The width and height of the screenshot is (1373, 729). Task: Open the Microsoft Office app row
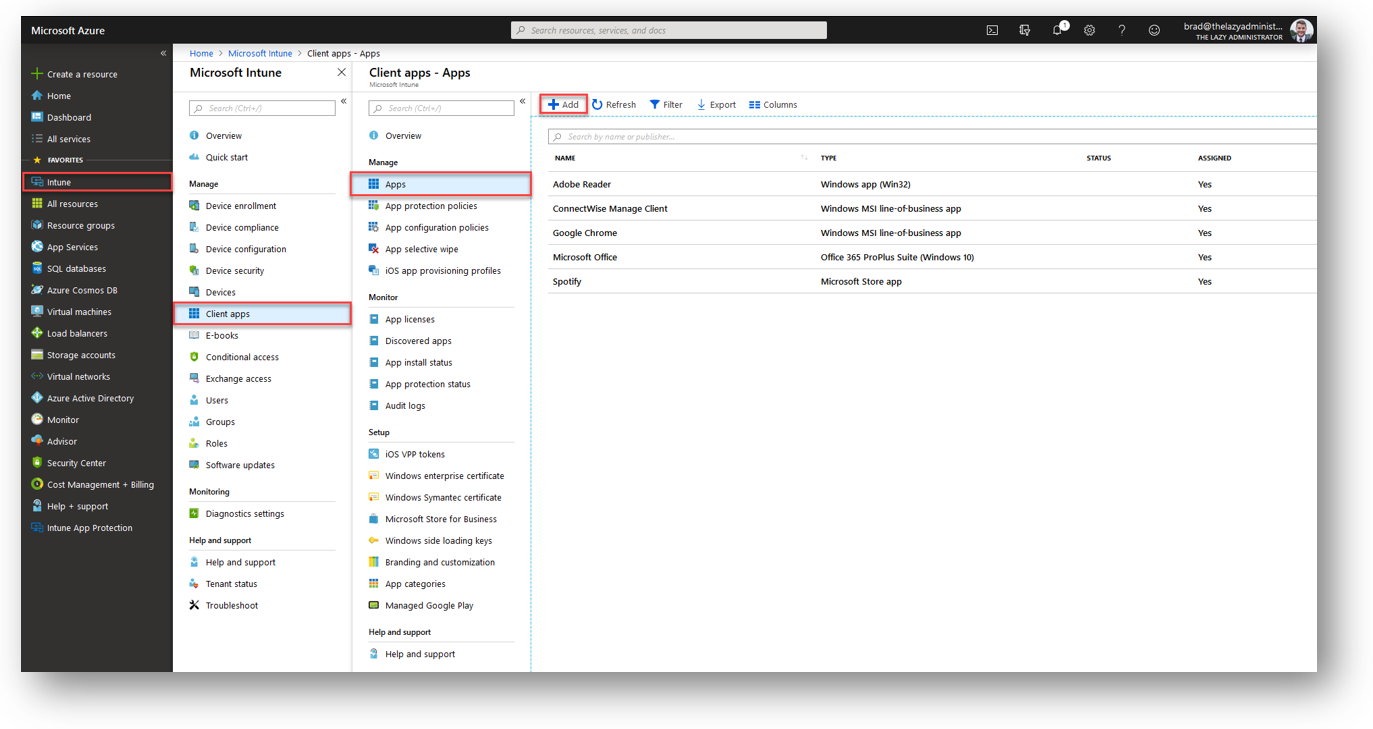point(932,257)
